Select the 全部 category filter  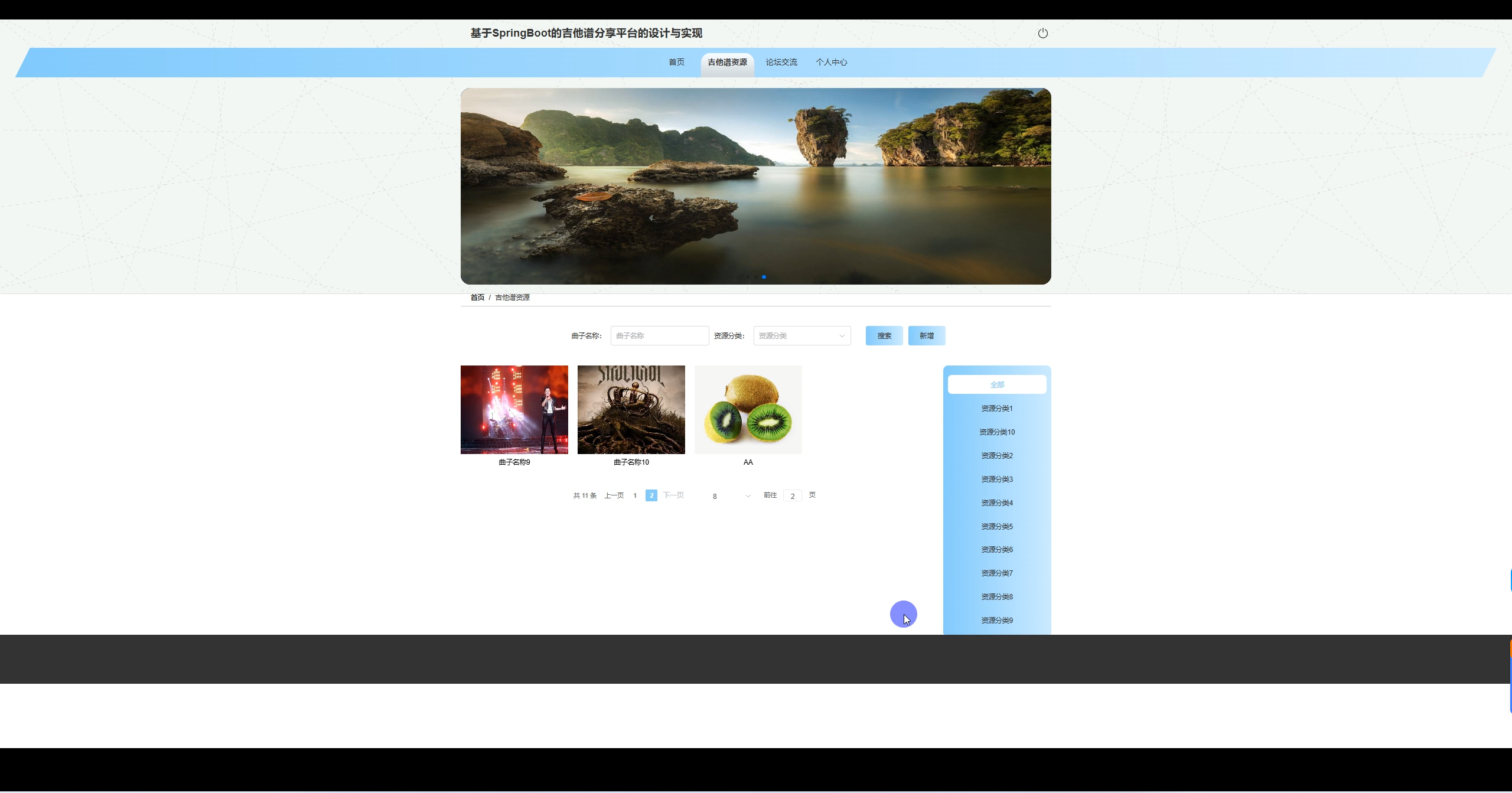(x=996, y=384)
